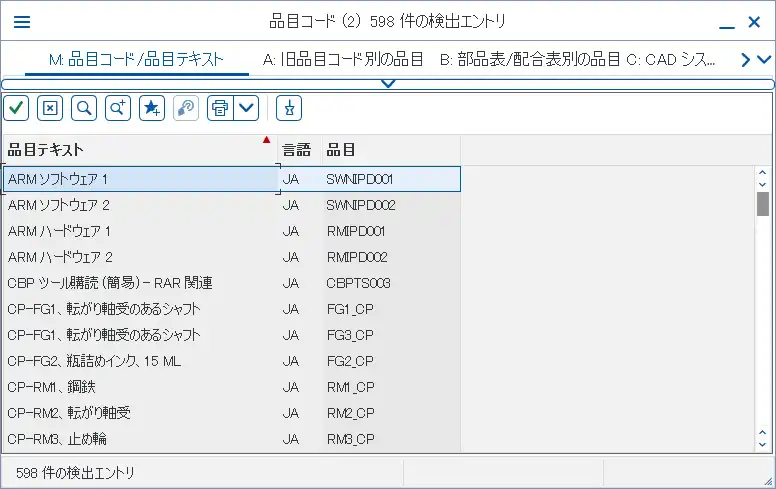Viewport: 776px width, 489px height.
Task: Select row ARM ハードウェア 1
Action: click(x=232, y=231)
